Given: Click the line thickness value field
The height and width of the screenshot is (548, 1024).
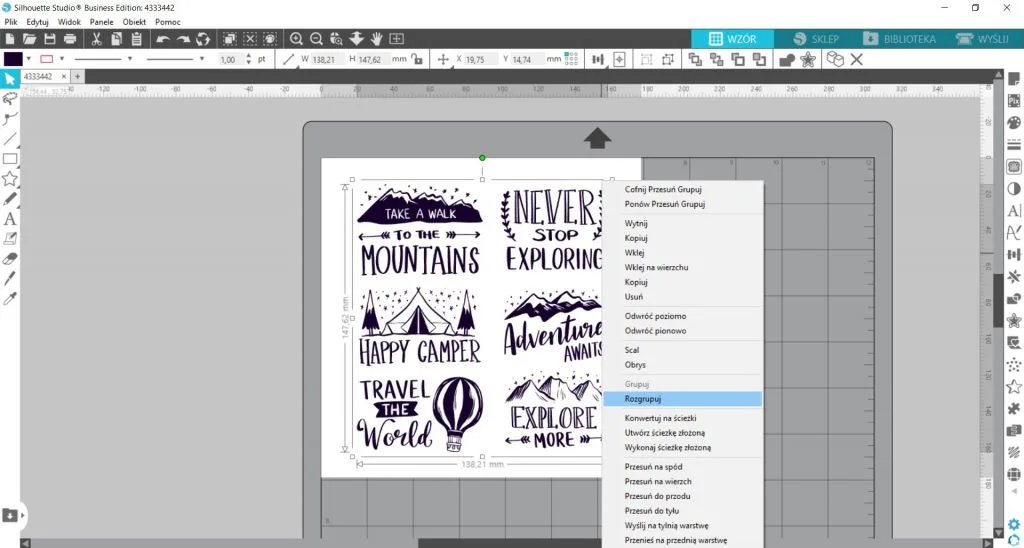Looking at the screenshot, I should pyautogui.click(x=230, y=59).
